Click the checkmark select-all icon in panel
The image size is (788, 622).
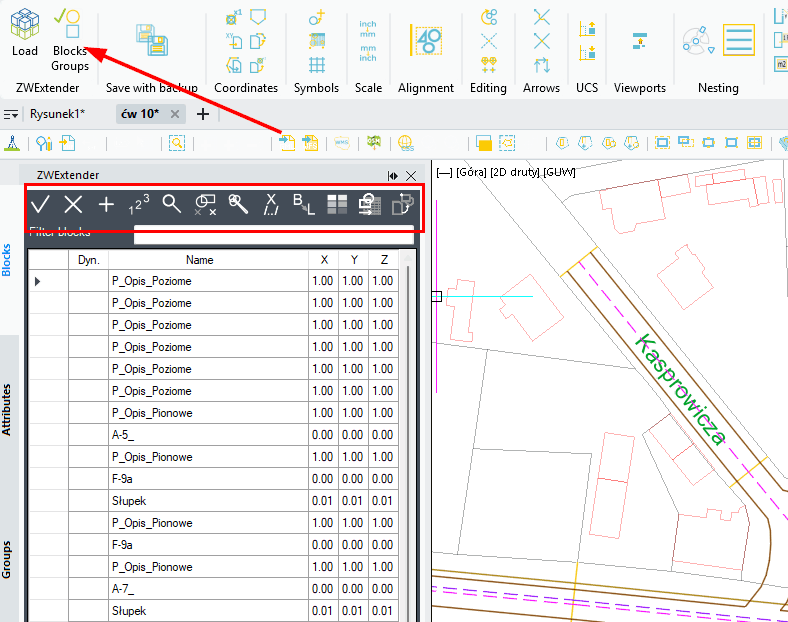click(x=40, y=204)
